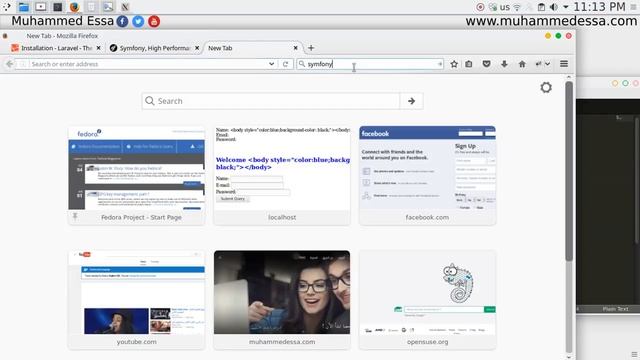Image resolution: width=640 pixels, height=360 pixels.
Task: Open New Tab page gear settings
Action: click(x=546, y=87)
